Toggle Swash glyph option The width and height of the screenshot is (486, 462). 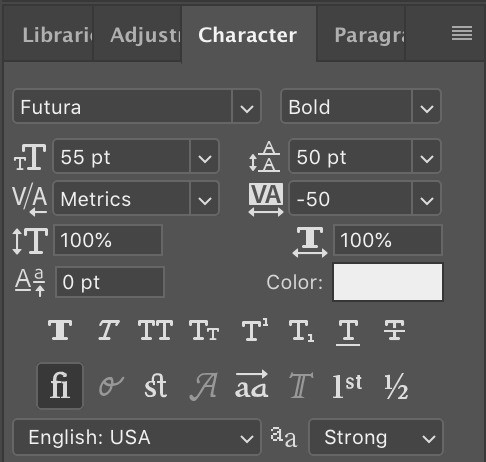[x=203, y=386]
